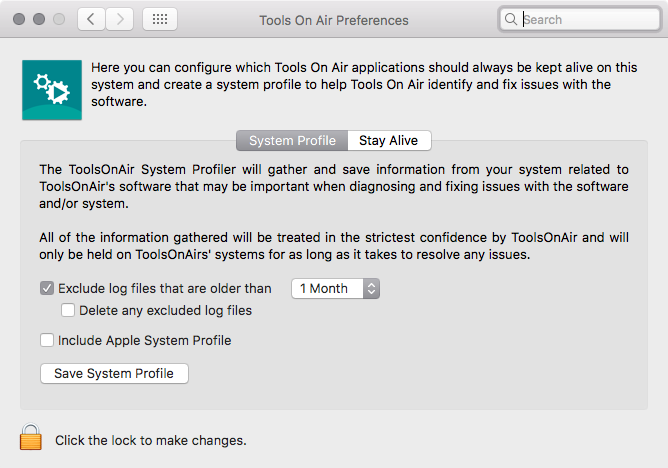Click the minimize window button

[x=39, y=19]
